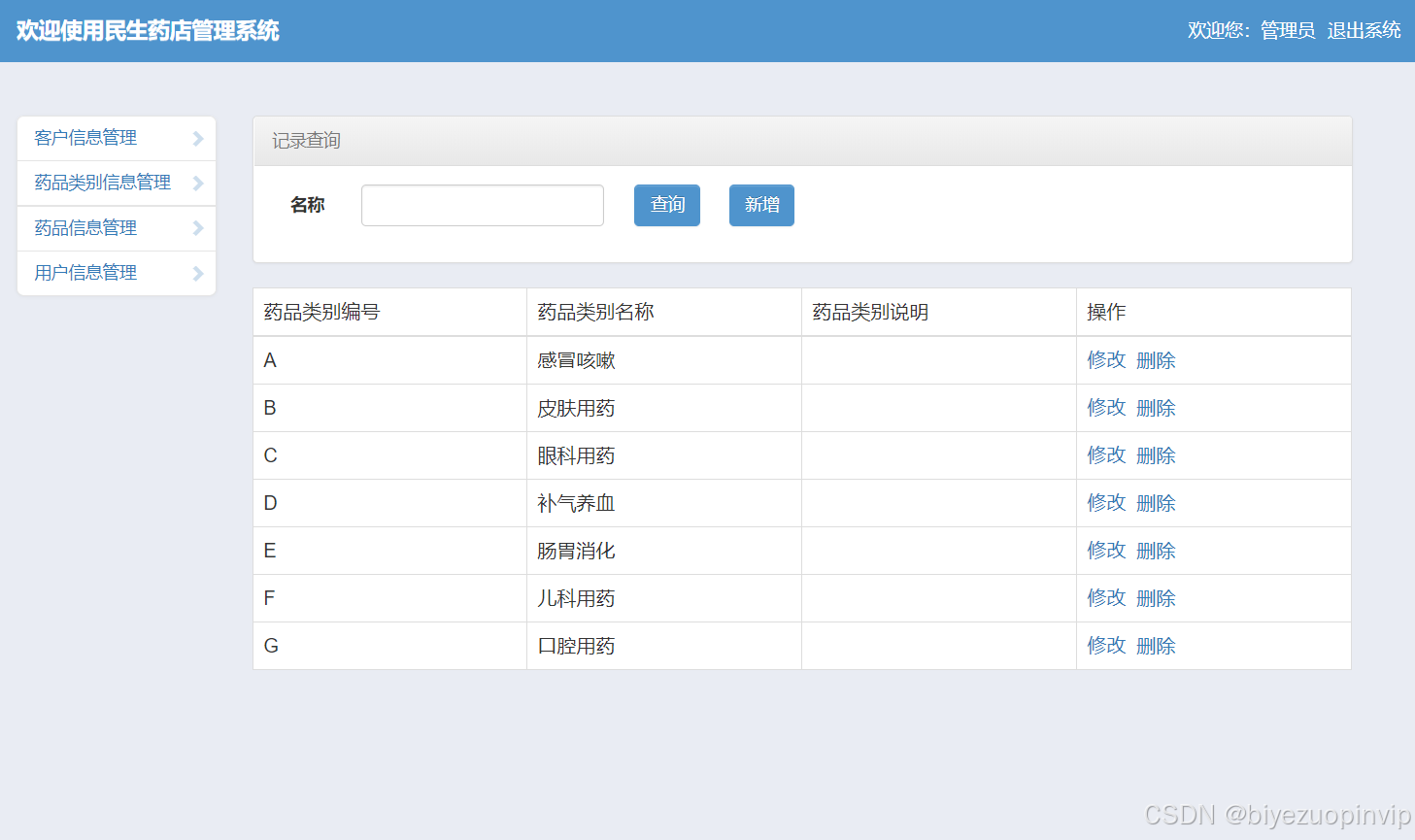
Task: Edit 眼科用药 row with 修改
Action: tap(1106, 455)
